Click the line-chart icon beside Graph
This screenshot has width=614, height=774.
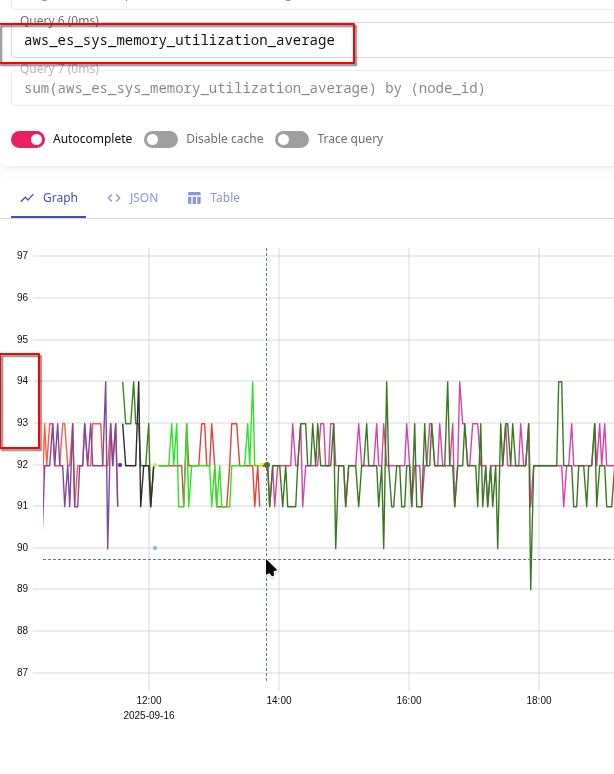[27, 198]
